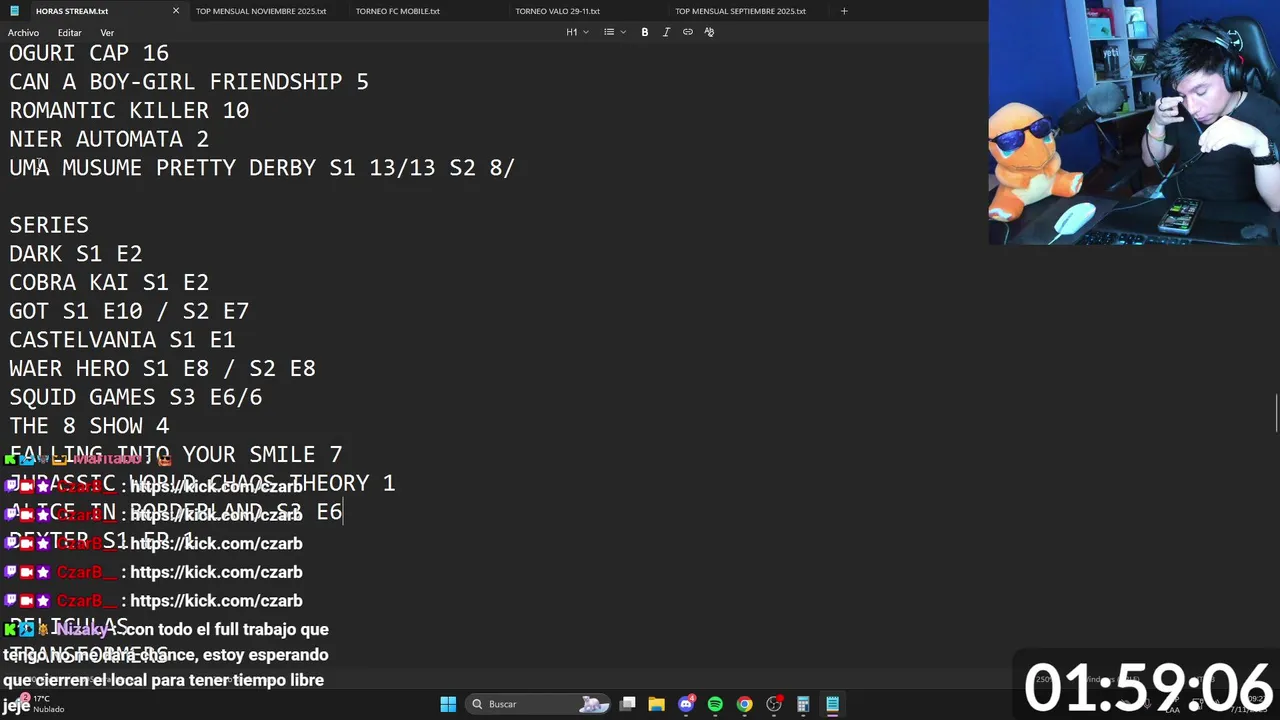Clear formatting with the Aa icon
This screenshot has height=720, width=1280.
pyautogui.click(x=709, y=32)
